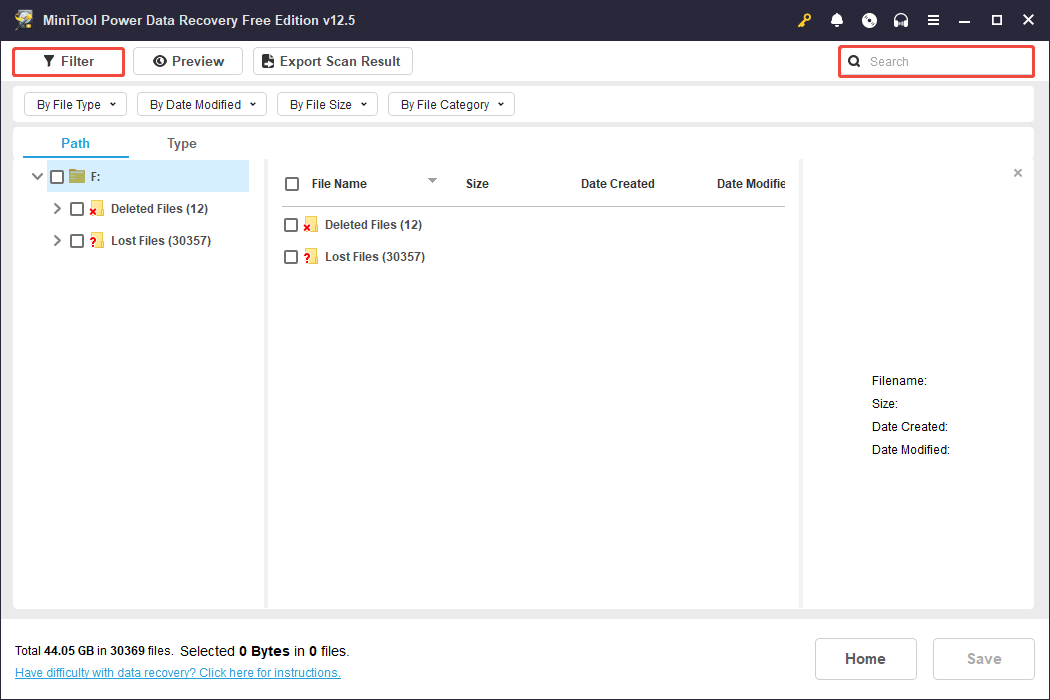Click into the Search field
This screenshot has height=700, width=1050.
pos(945,61)
